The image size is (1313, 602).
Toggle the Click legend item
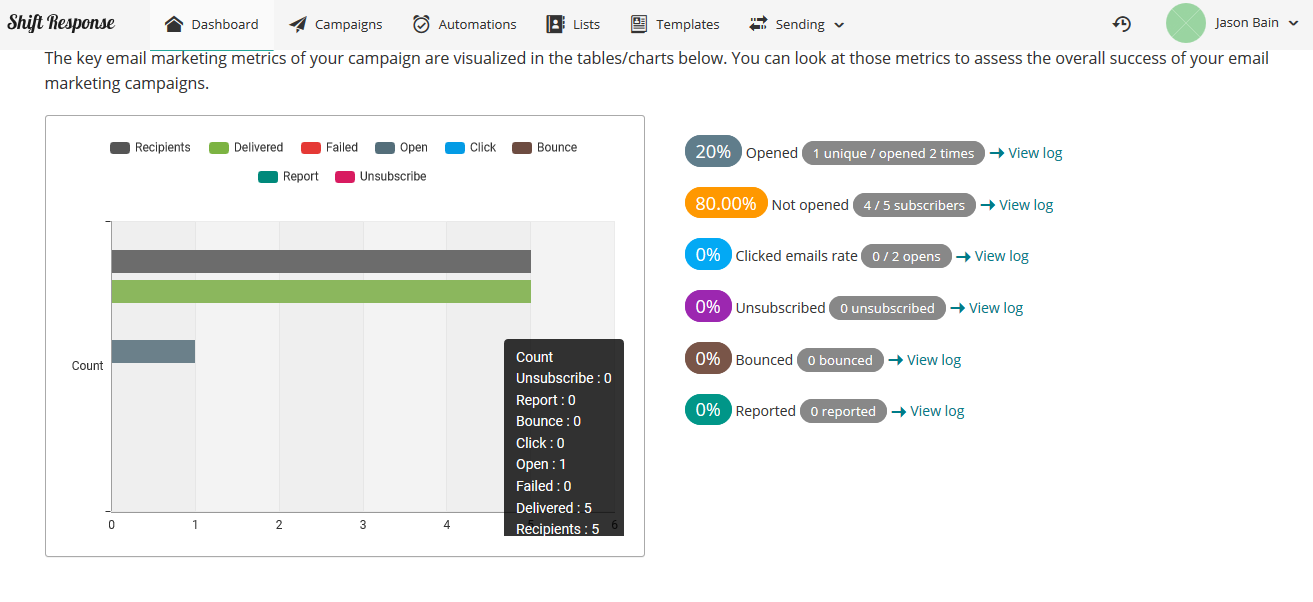pos(470,147)
